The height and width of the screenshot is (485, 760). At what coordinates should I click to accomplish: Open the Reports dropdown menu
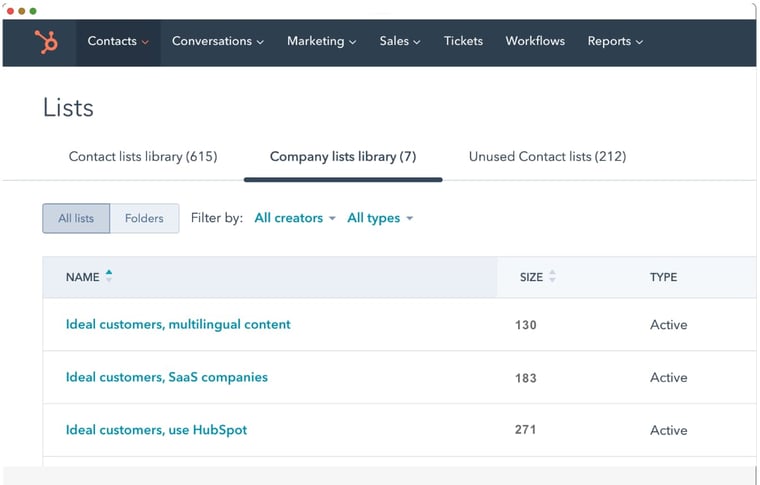tap(615, 42)
